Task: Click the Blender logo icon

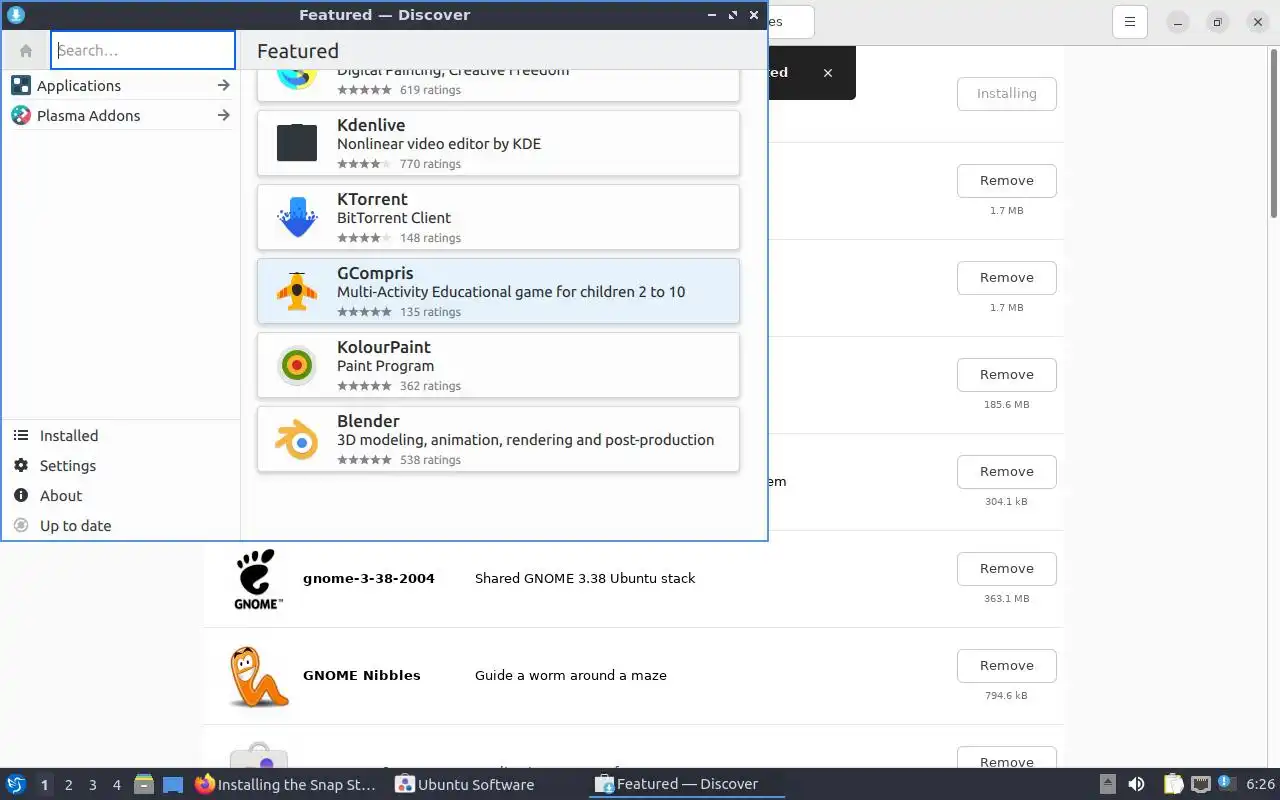Action: coord(297,439)
